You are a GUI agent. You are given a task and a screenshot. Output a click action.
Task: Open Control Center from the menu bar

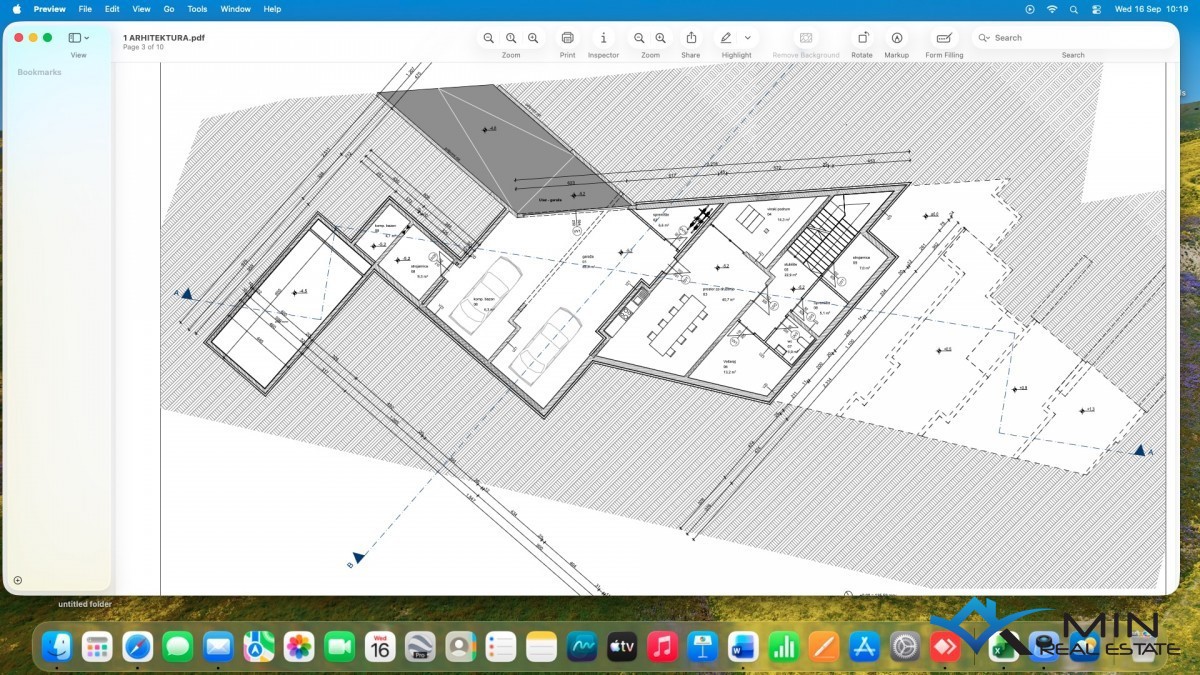point(1096,9)
